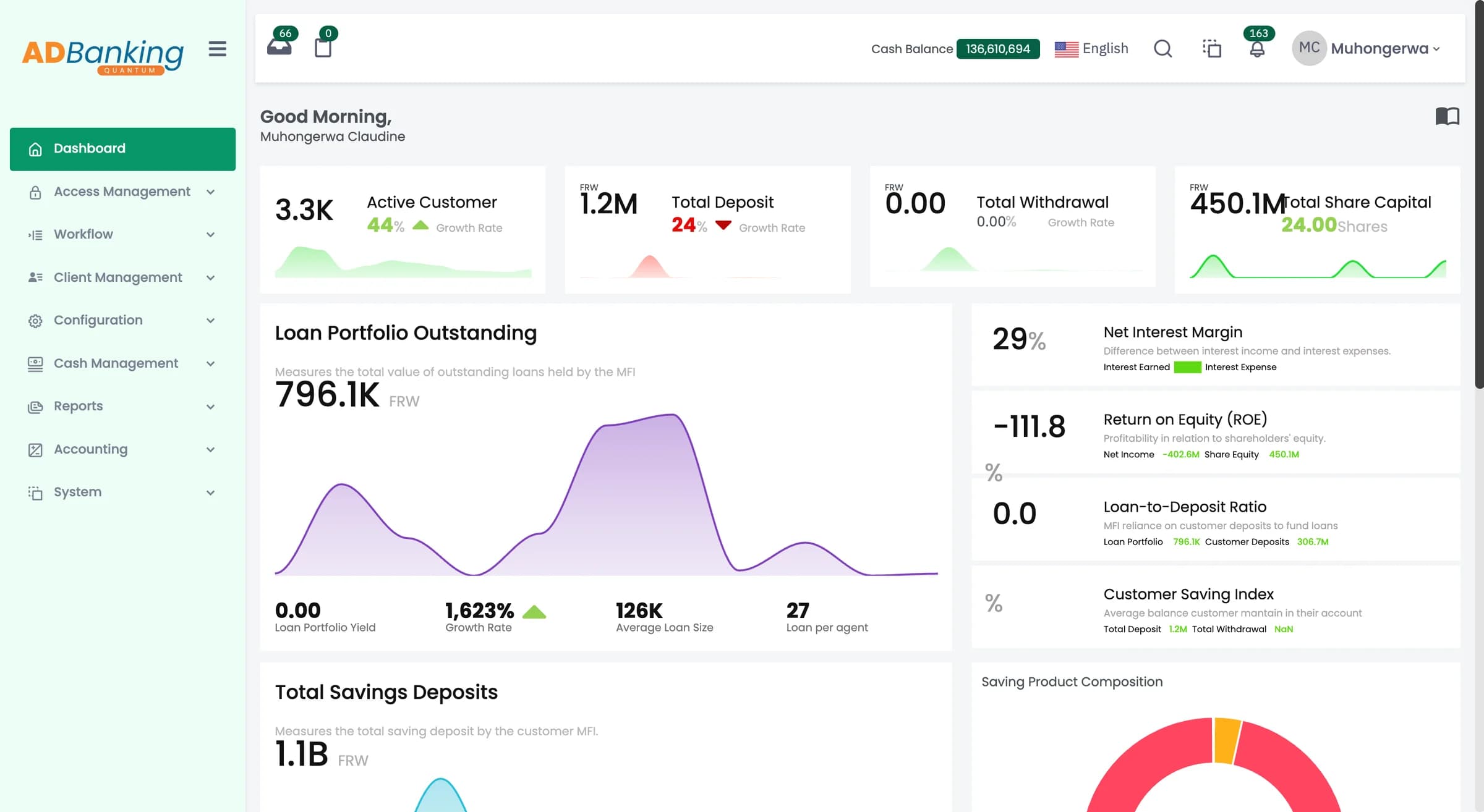Click the Accounting chart icon
This screenshot has width=1484, height=812.
[x=35, y=450]
